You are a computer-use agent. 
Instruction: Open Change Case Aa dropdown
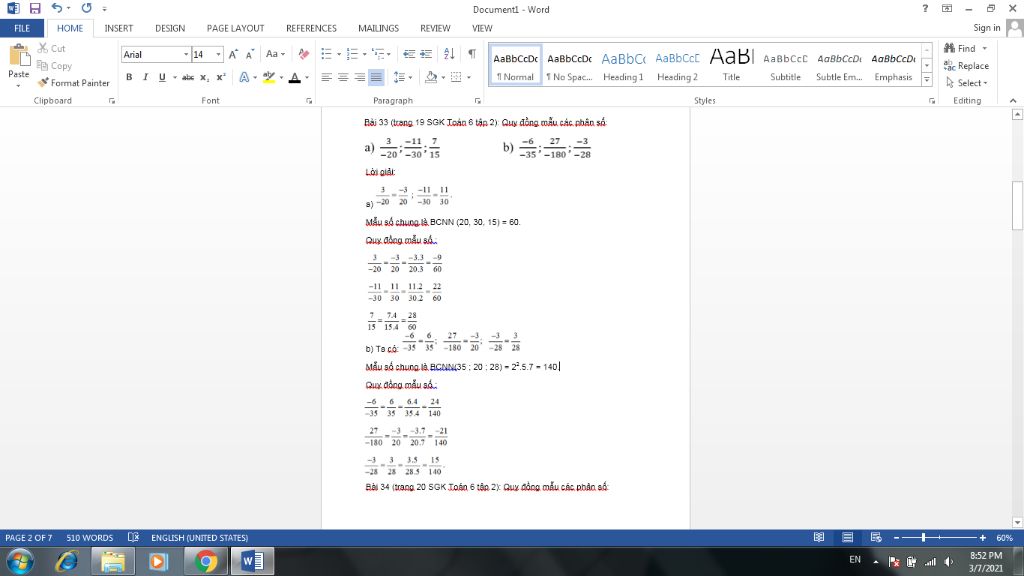275,54
